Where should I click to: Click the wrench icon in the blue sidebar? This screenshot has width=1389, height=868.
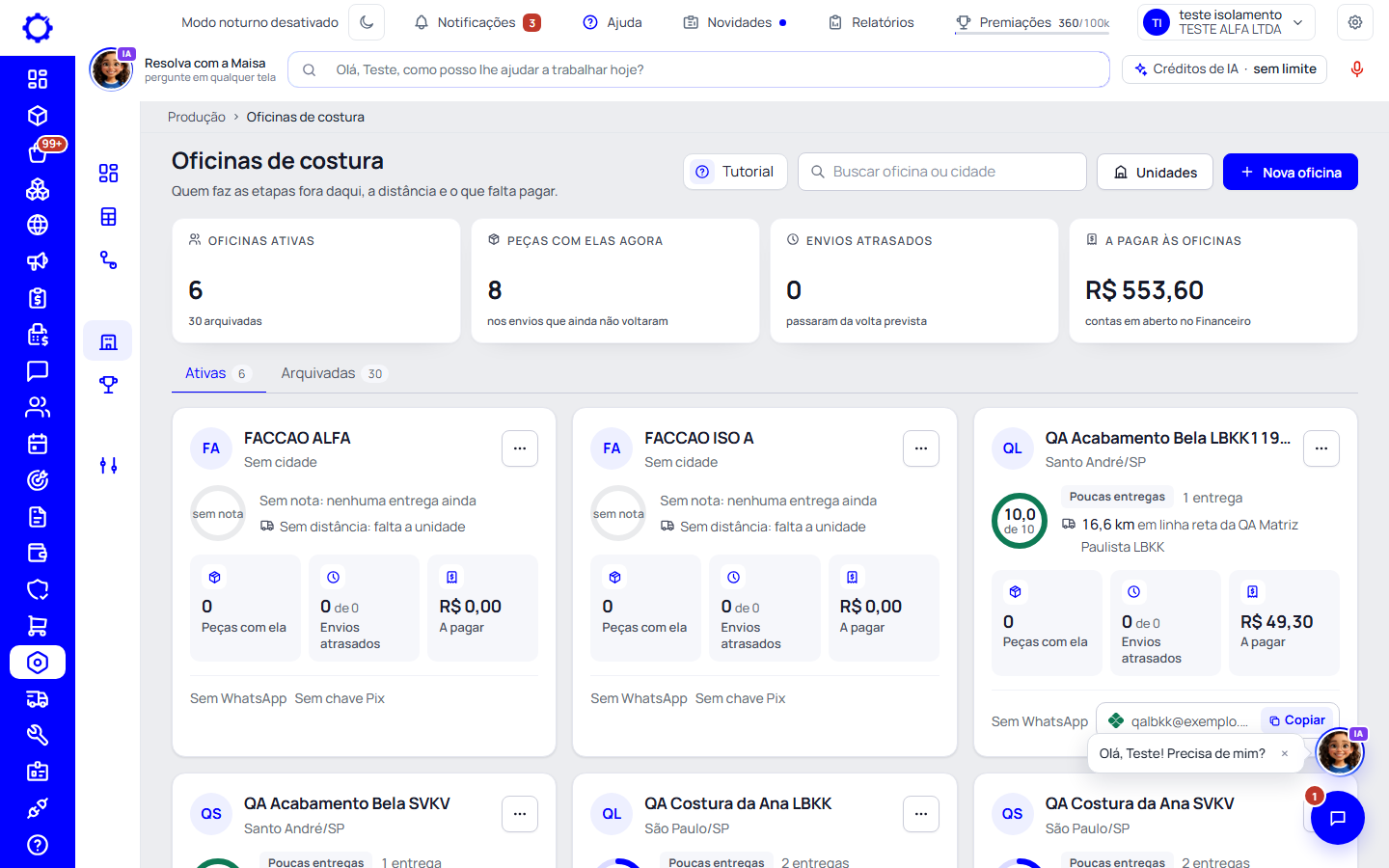38,735
